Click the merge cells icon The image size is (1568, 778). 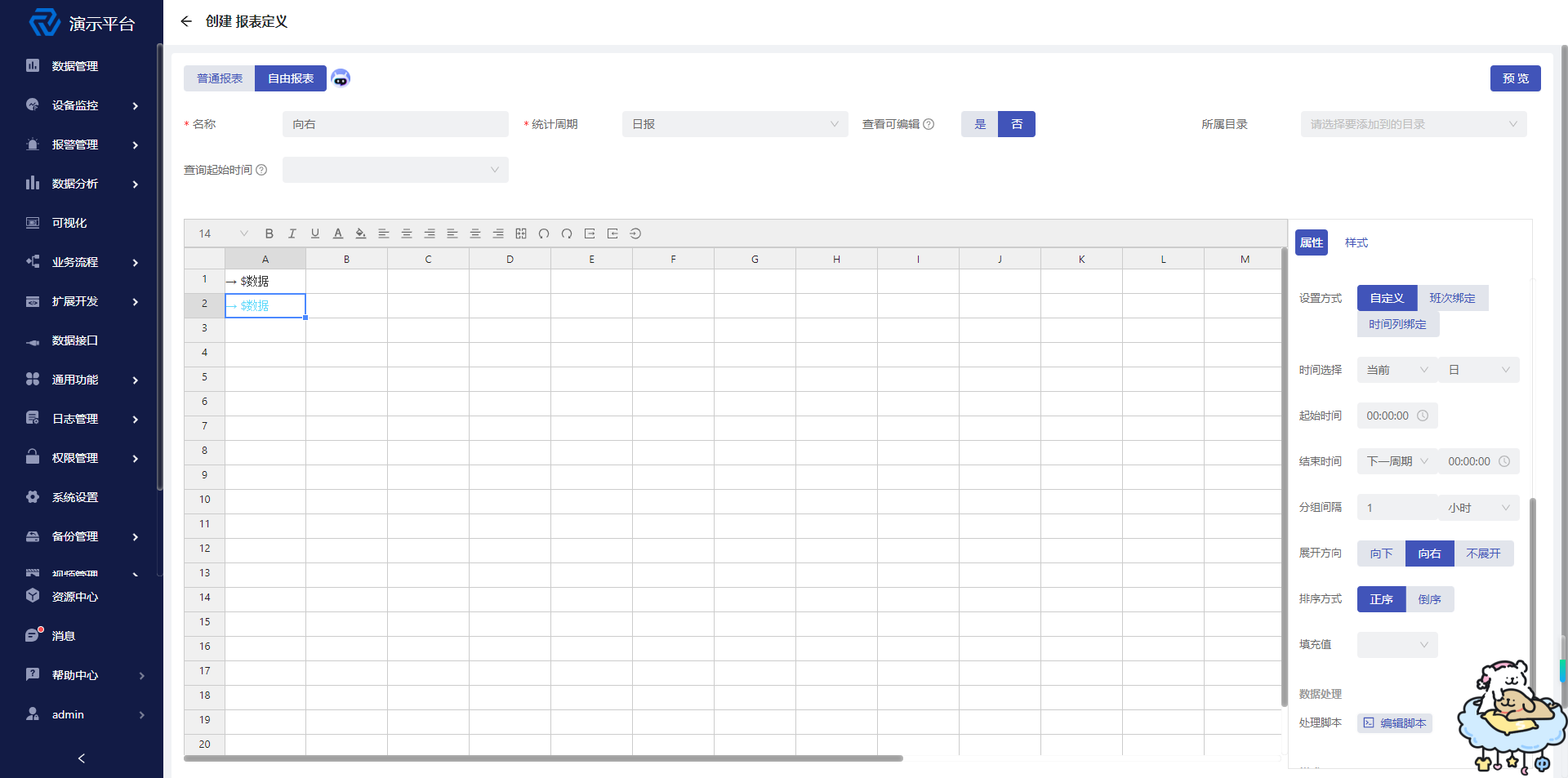coord(521,233)
